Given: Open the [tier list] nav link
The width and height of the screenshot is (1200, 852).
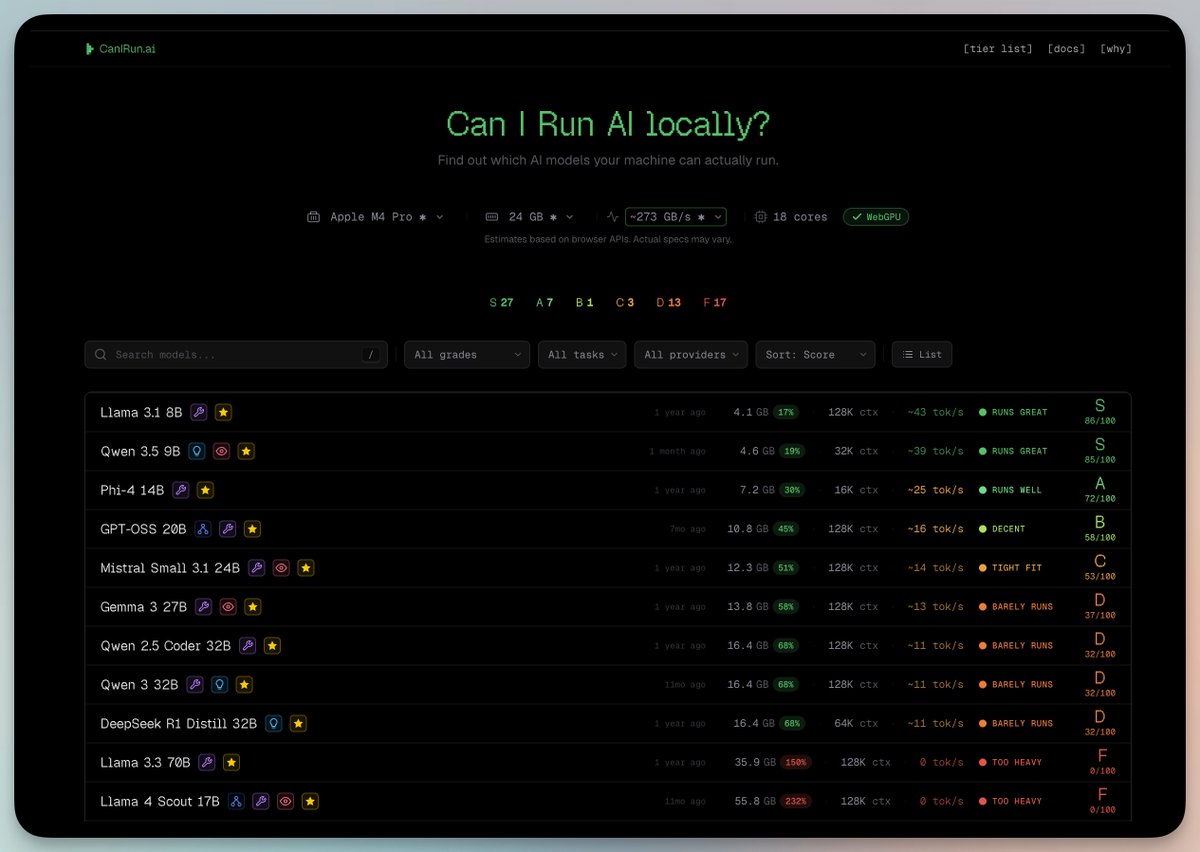Looking at the screenshot, I should click(x=998, y=49).
